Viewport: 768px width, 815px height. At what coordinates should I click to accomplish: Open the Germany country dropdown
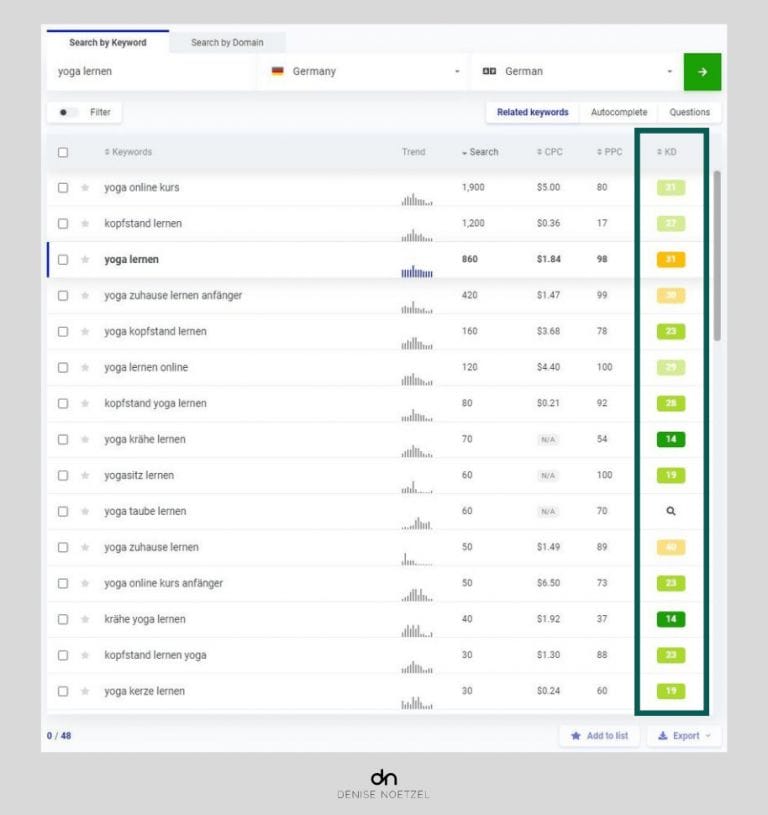364,71
